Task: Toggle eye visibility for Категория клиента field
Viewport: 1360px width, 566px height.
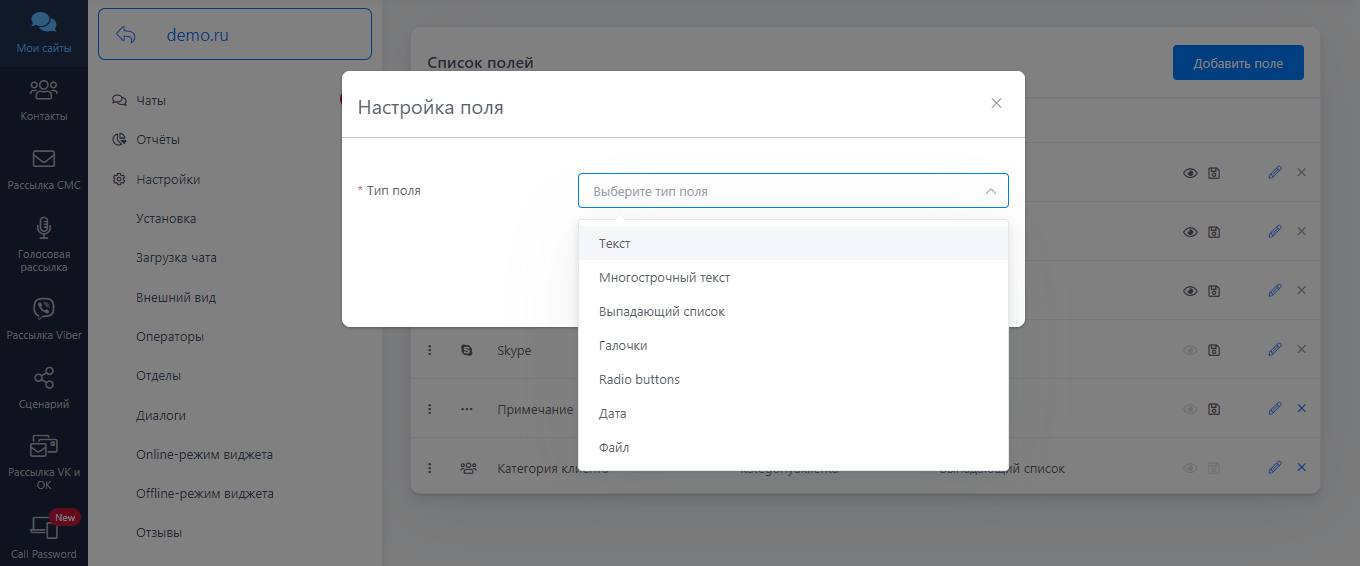Action: (1190, 468)
